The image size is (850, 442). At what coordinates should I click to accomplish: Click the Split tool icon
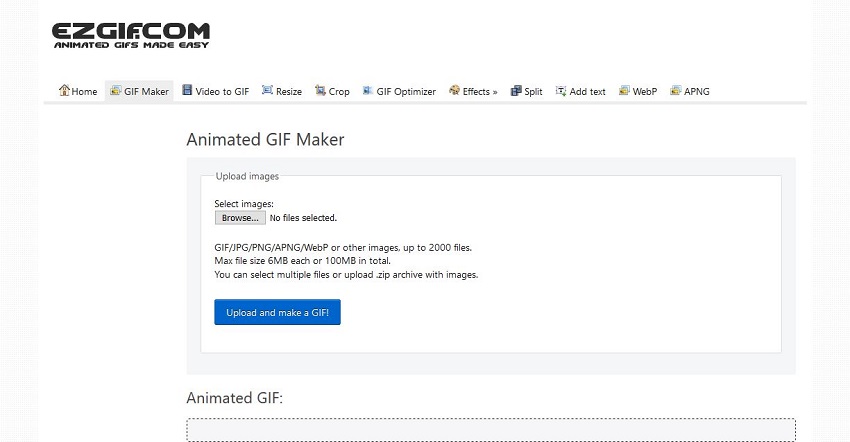pos(516,91)
